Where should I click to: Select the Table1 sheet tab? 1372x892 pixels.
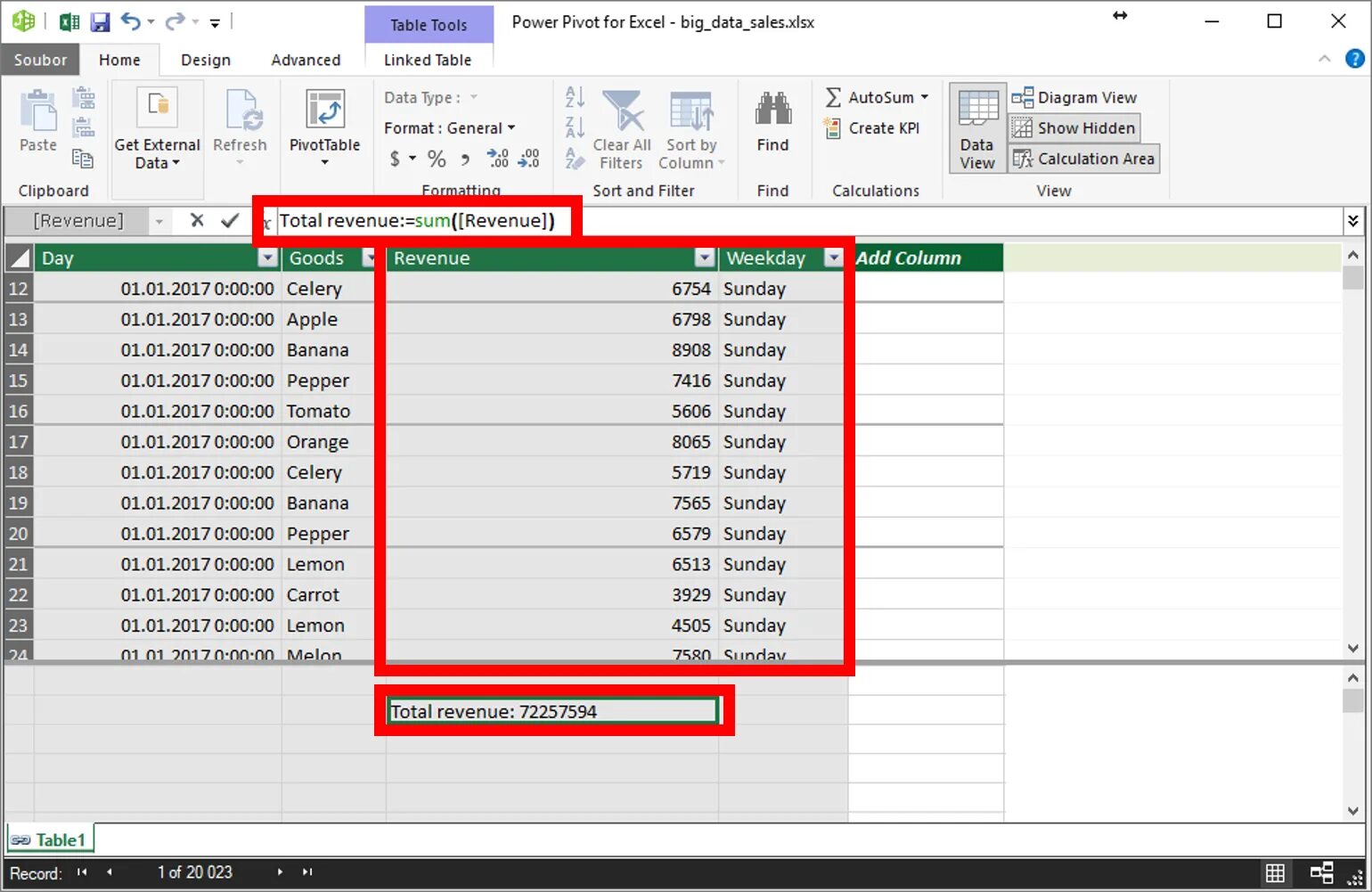(x=50, y=840)
